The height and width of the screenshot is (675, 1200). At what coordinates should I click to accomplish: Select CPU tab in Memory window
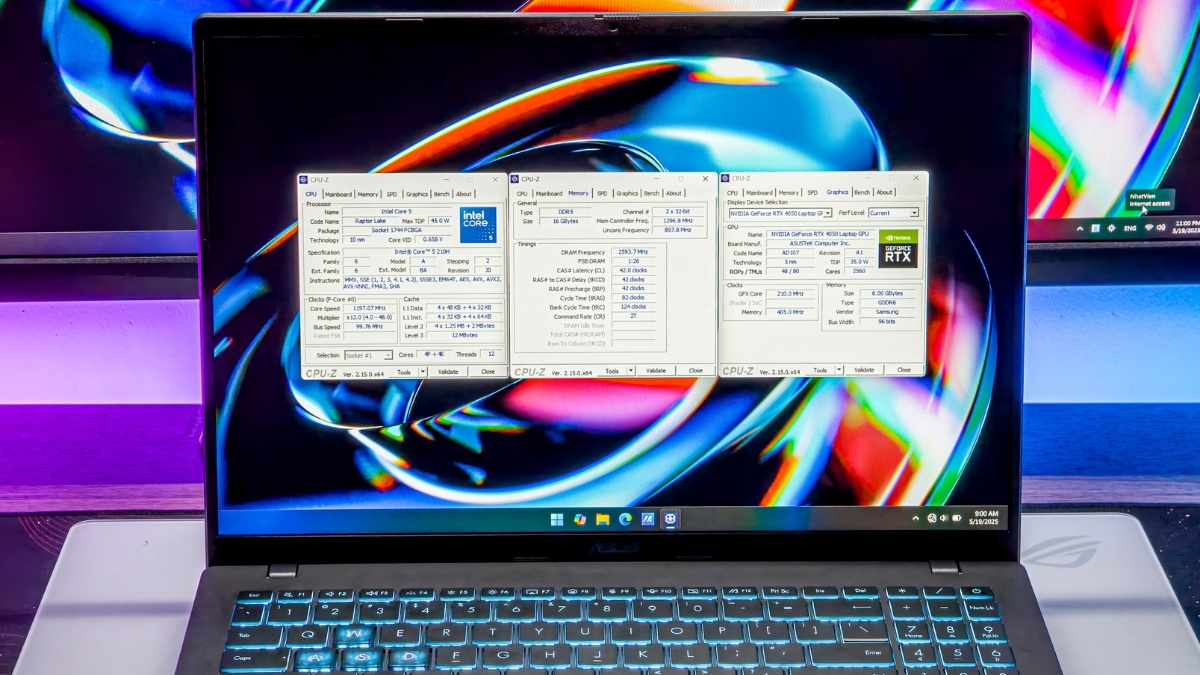[522, 193]
